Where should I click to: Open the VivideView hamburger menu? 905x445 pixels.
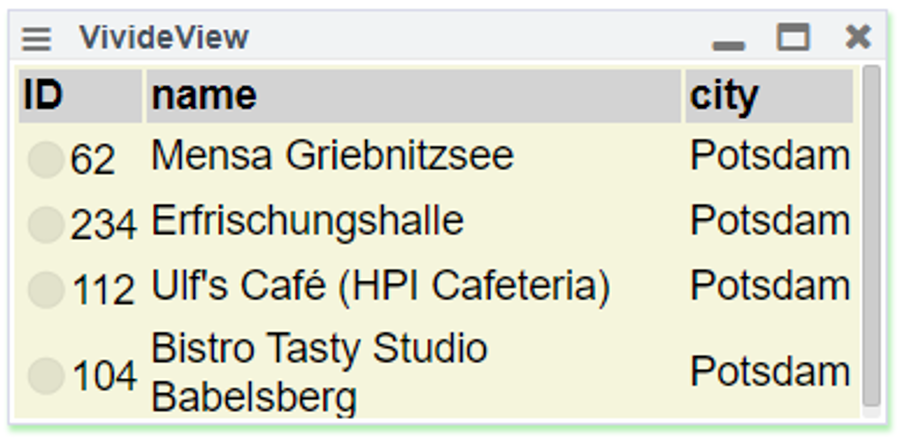pos(36,39)
